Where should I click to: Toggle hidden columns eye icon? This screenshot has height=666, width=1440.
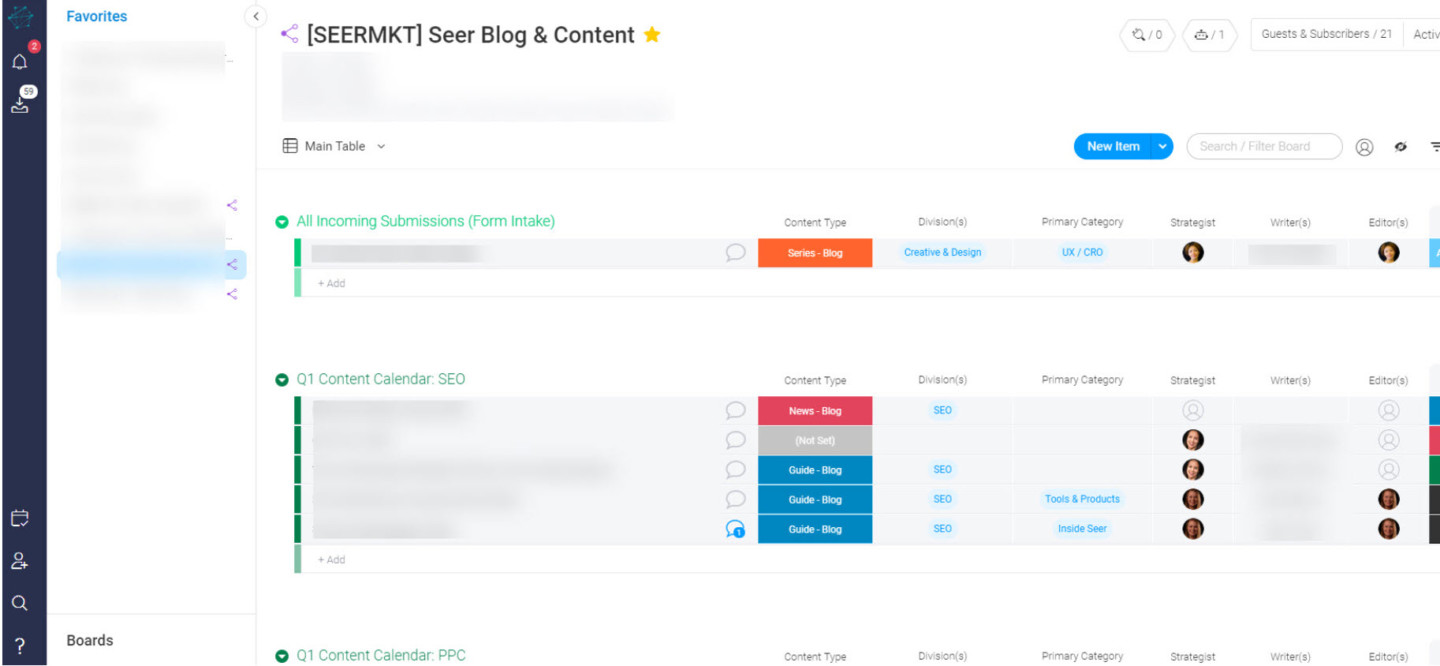click(x=1401, y=147)
